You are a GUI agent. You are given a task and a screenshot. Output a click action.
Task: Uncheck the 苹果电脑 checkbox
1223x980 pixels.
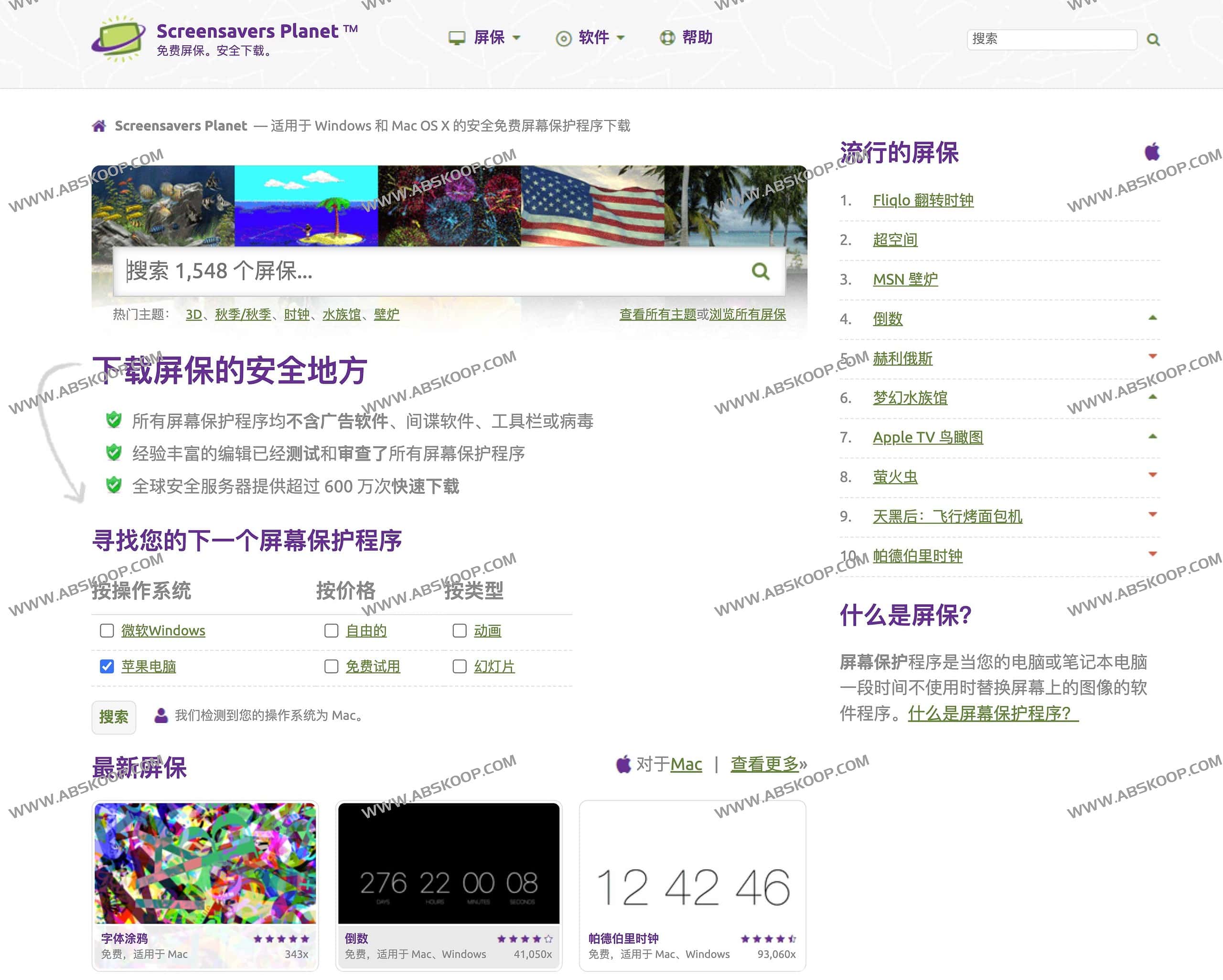tap(106, 666)
